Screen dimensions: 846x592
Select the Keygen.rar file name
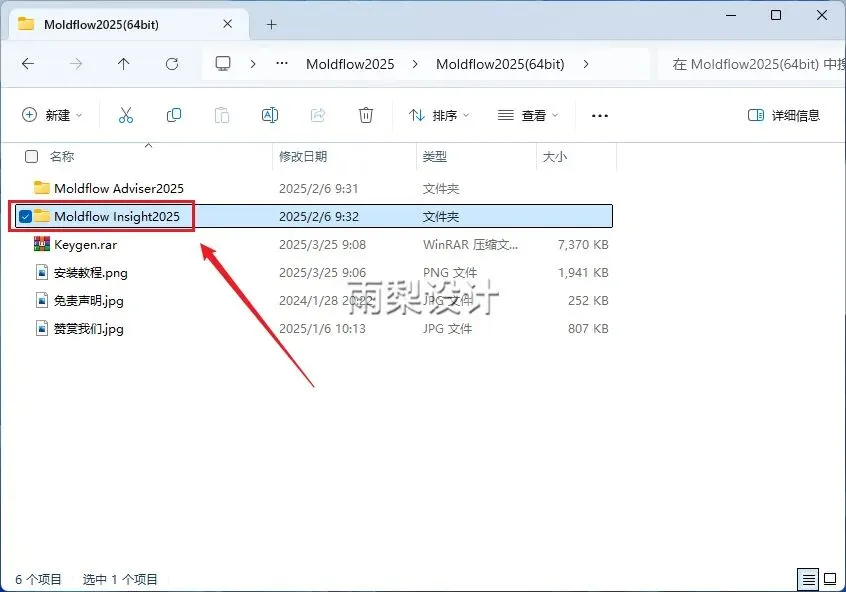[x=85, y=244]
